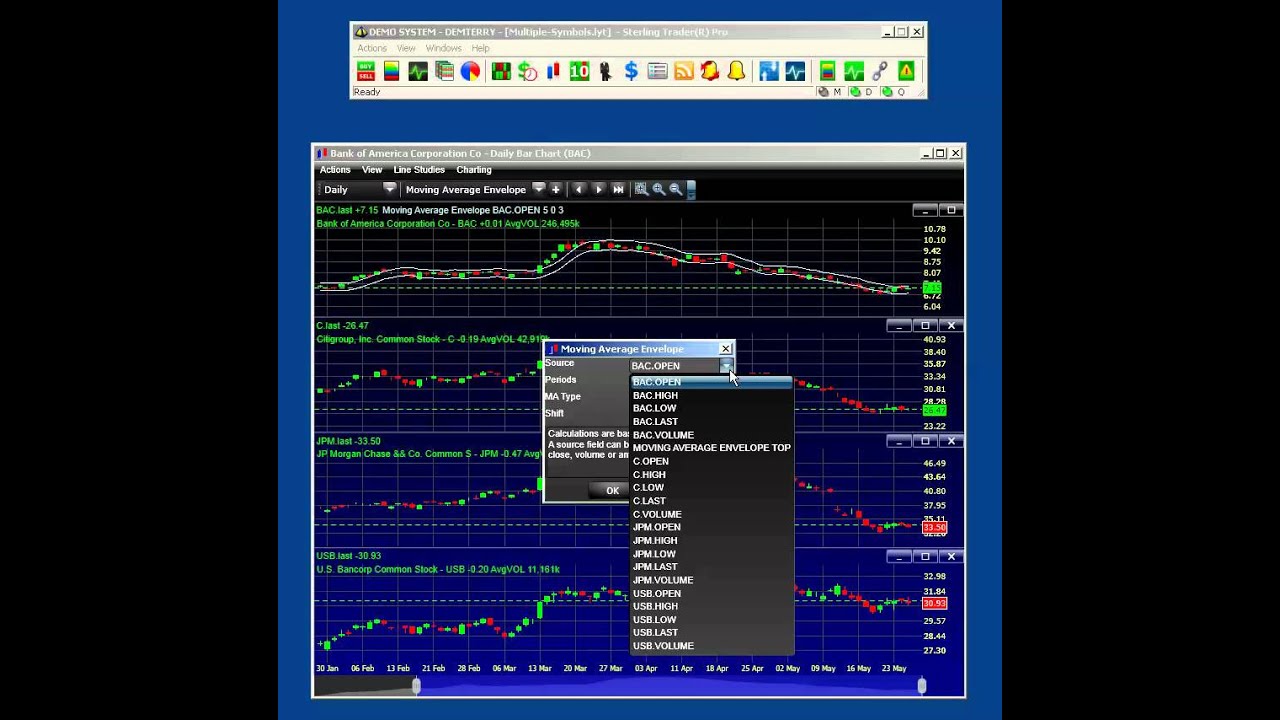Viewport: 1280px width, 720px height.
Task: Close the Moving Average Envelope dialog
Action: click(725, 349)
